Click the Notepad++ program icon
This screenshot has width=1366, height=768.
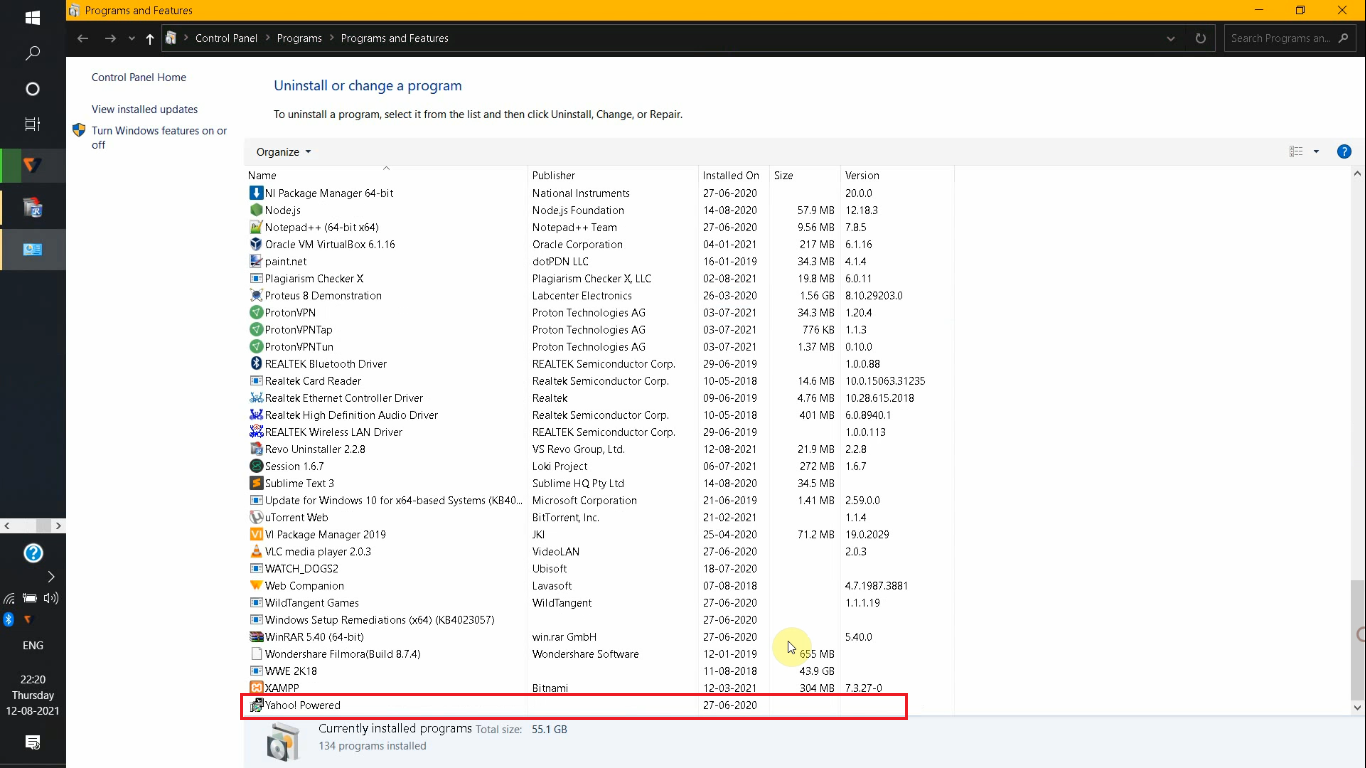(x=256, y=227)
